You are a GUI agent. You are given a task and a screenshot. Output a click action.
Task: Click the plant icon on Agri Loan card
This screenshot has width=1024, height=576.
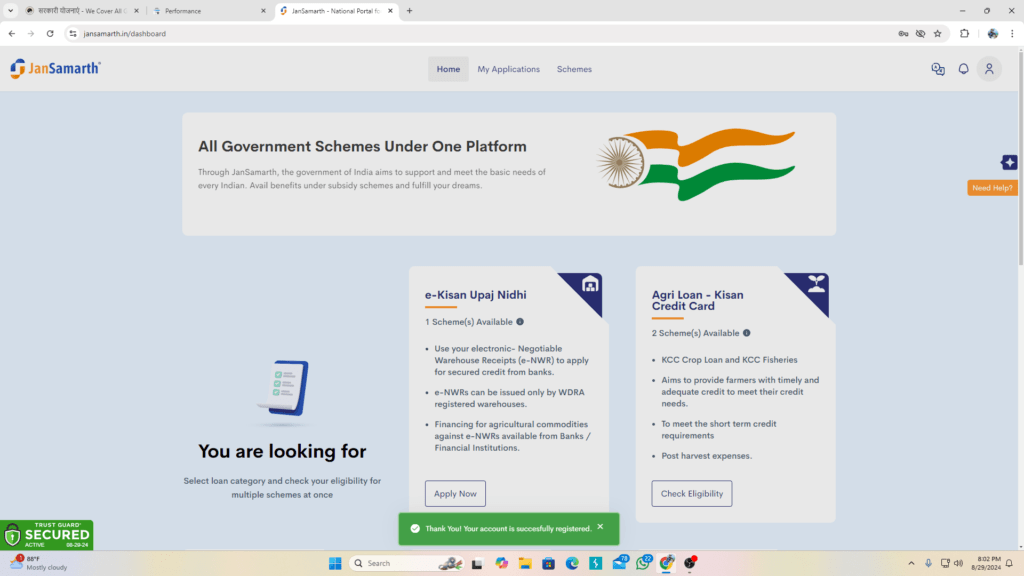coord(816,283)
